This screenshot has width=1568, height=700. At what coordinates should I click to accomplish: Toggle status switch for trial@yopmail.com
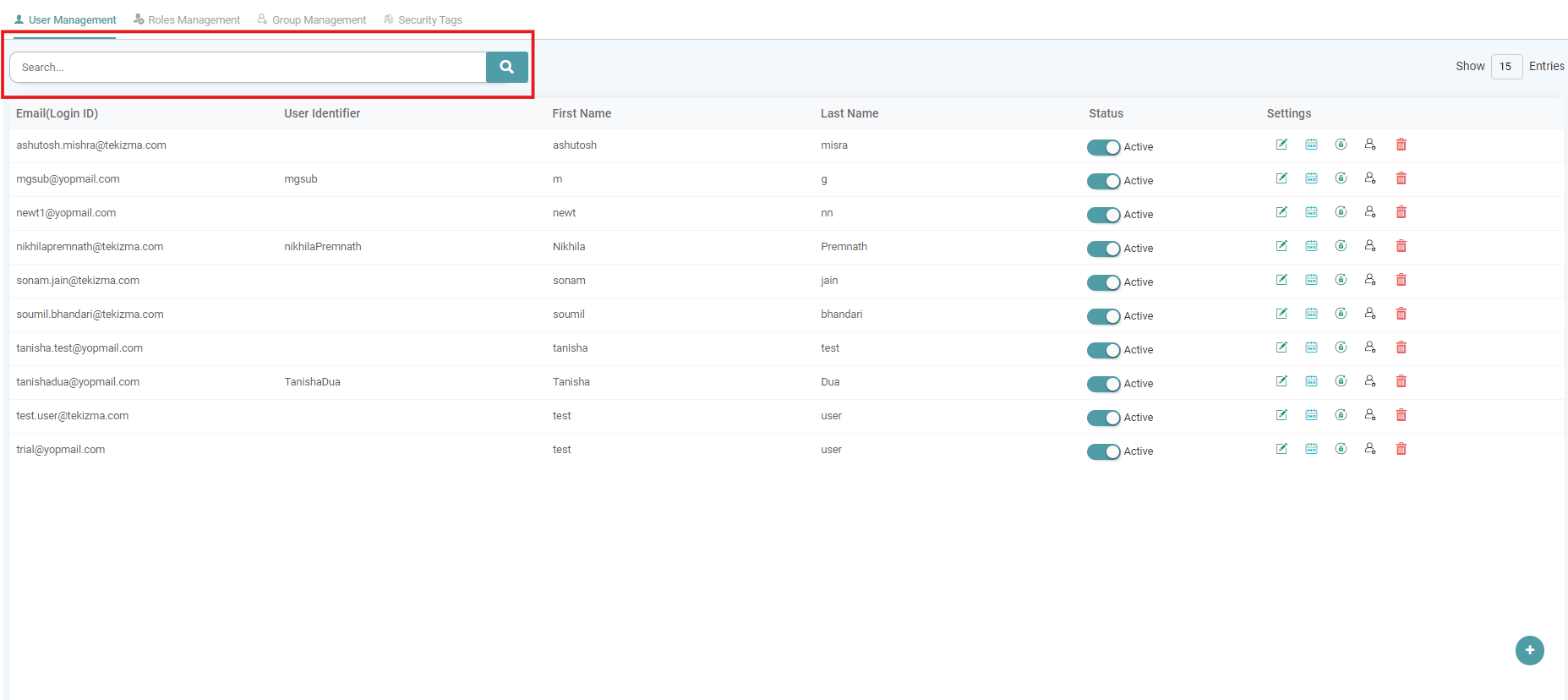coord(1103,451)
